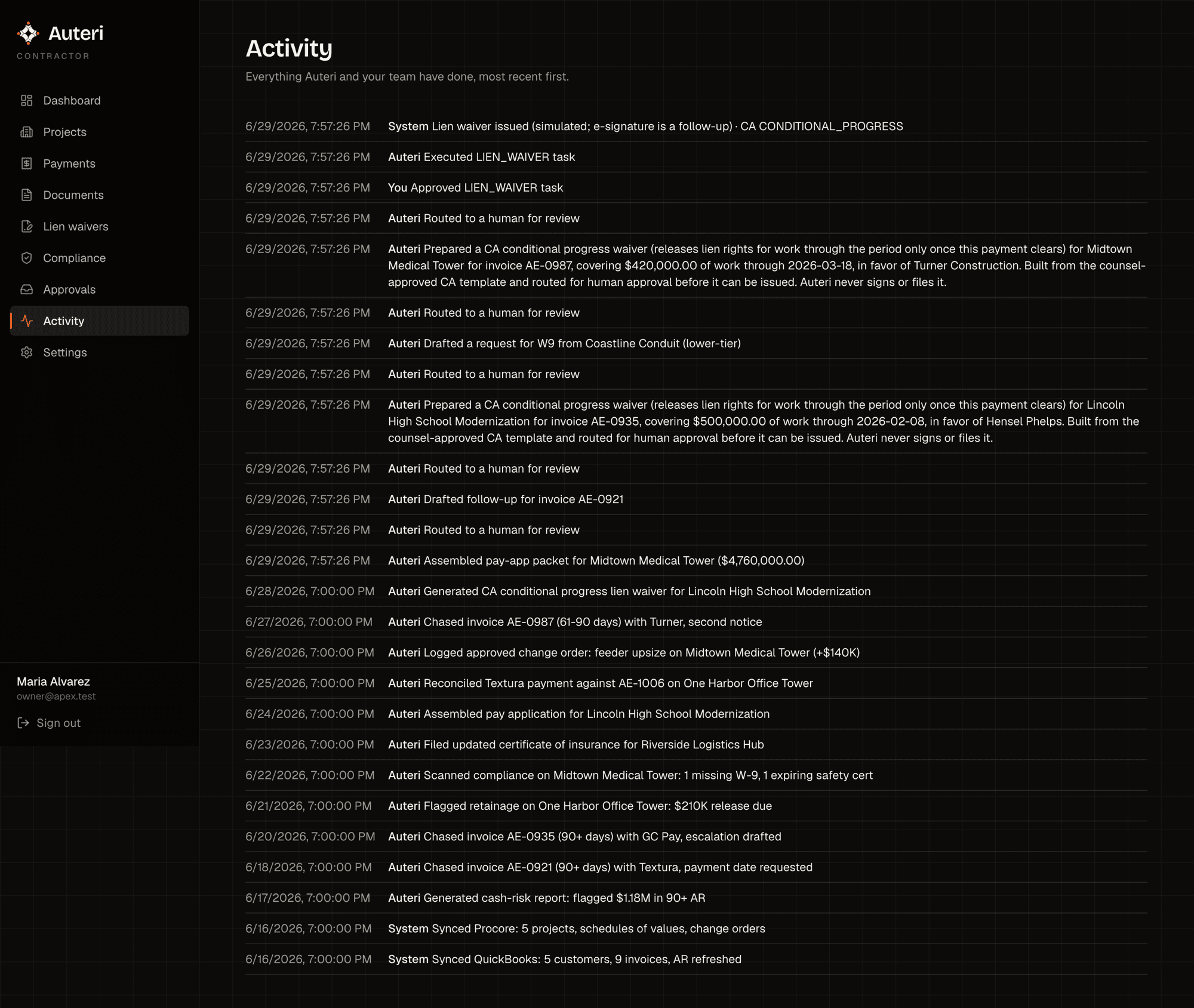
Task: Open the Payments section
Action: [100, 164]
